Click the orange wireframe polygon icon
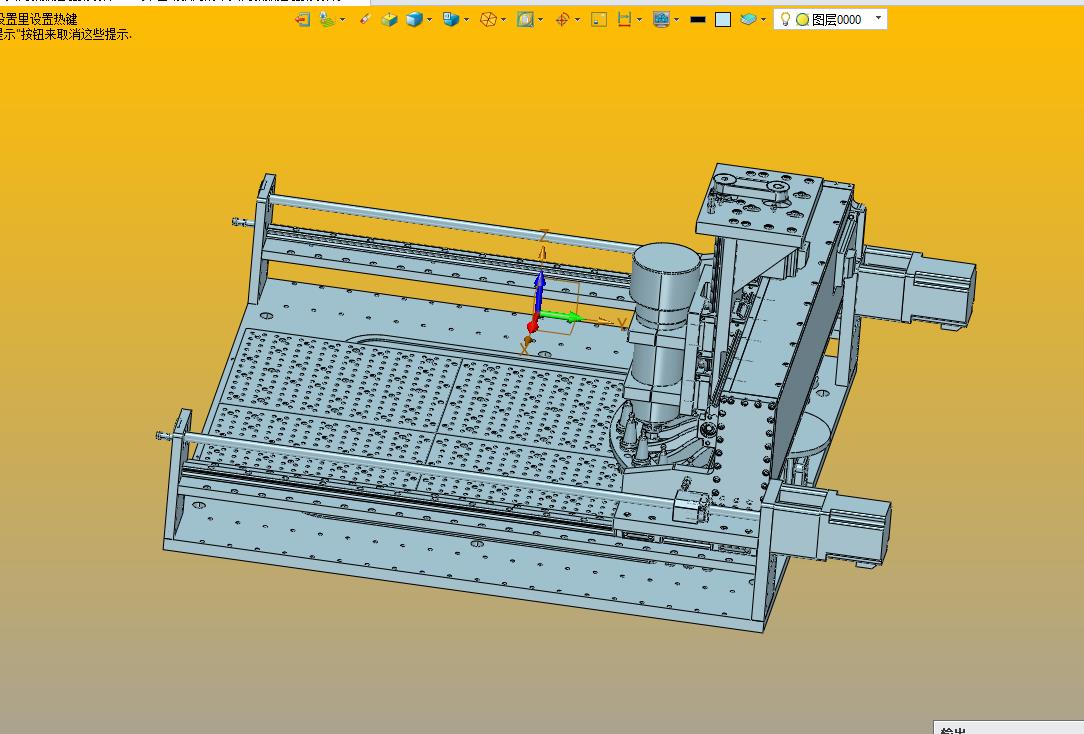The width and height of the screenshot is (1084, 734). (x=488, y=20)
